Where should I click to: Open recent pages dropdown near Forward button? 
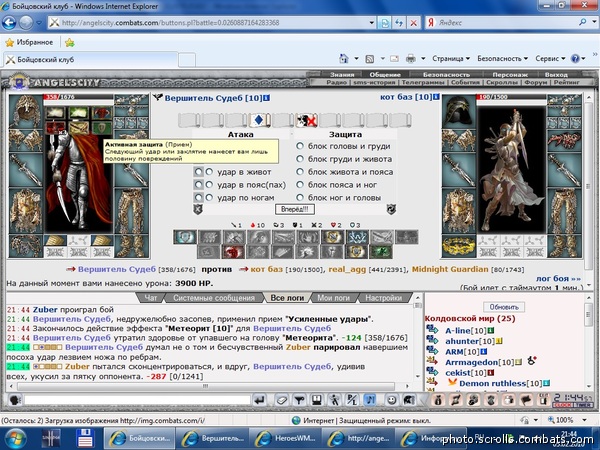click(39, 23)
